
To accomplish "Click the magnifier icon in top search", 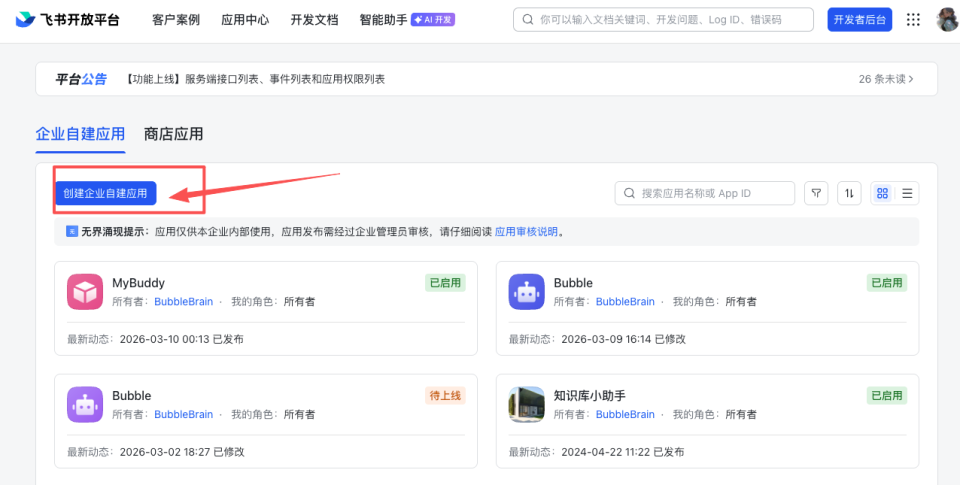I will pos(528,20).
